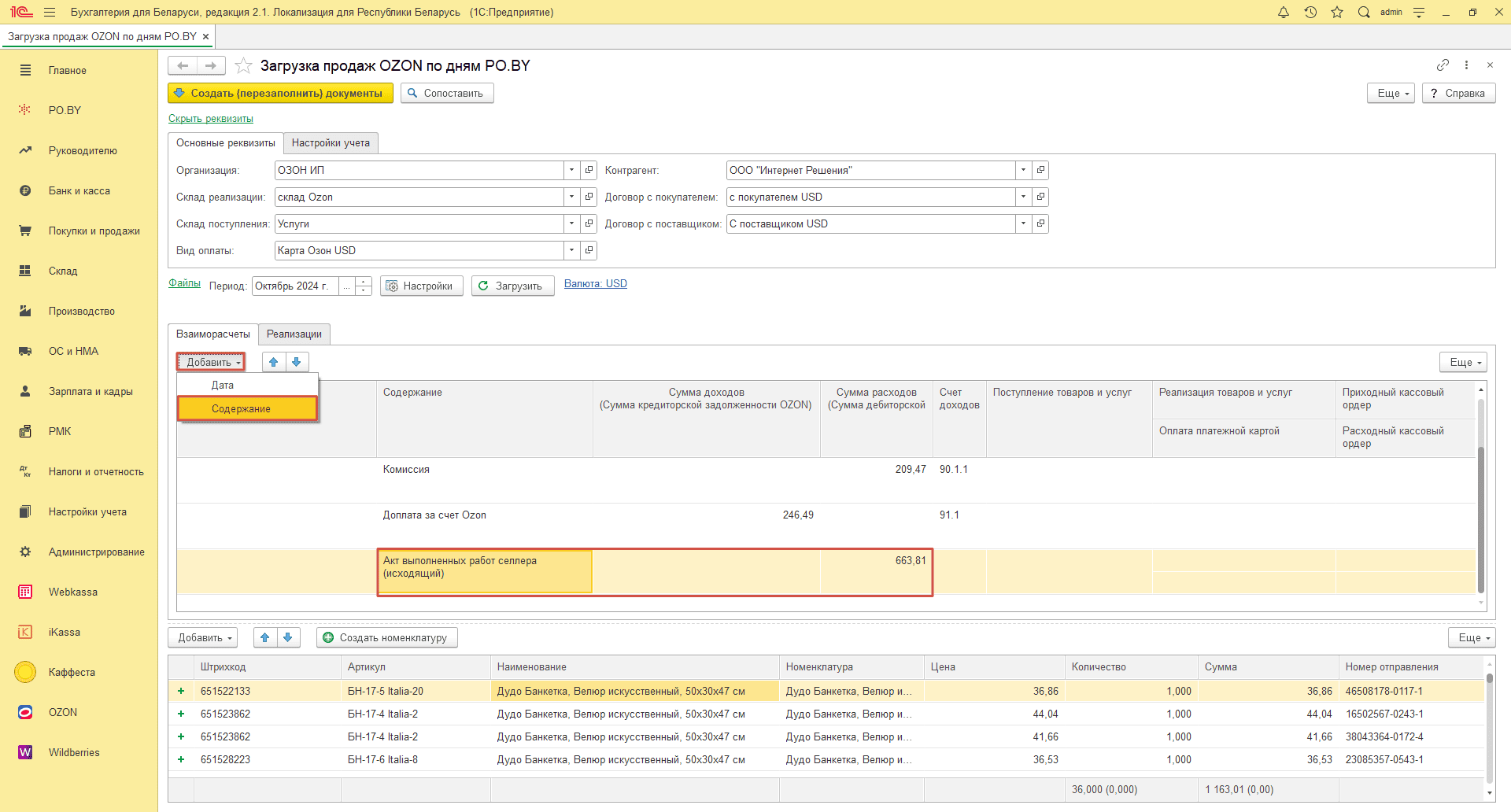This screenshot has width=1511, height=812.
Task: Expand the Склад поступления dropdown arrow
Action: pyautogui.click(x=572, y=223)
